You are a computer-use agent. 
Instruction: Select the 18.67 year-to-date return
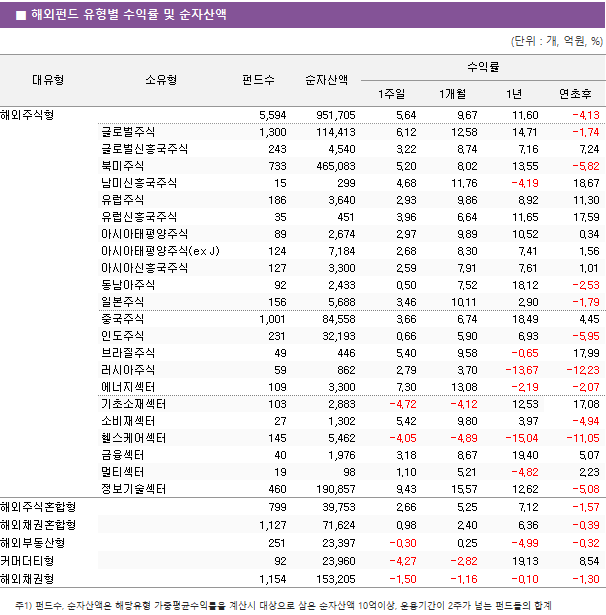(586, 183)
